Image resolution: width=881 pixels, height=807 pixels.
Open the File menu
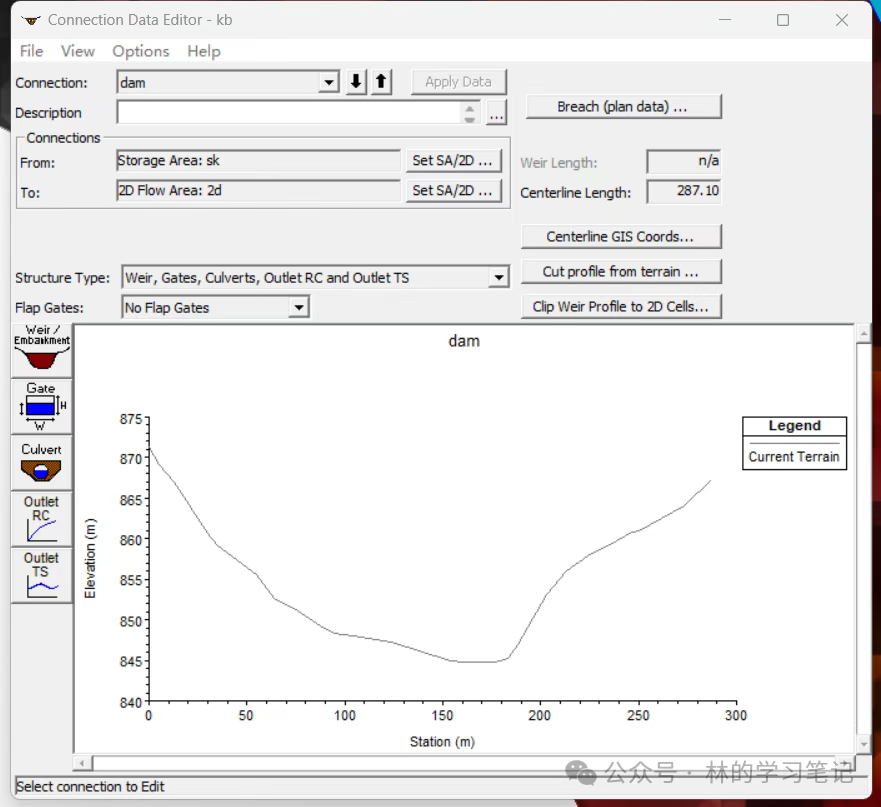point(31,51)
